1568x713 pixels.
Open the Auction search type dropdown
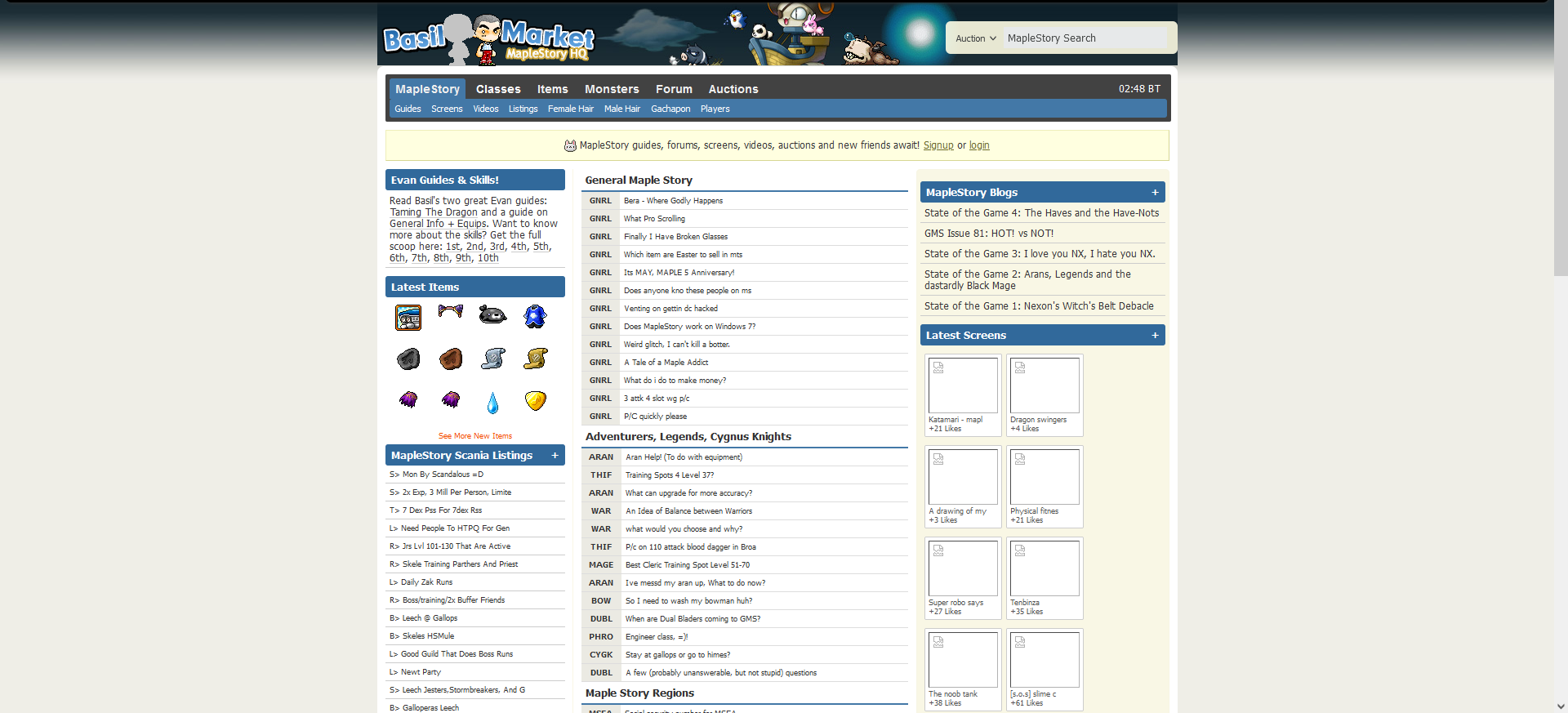[x=975, y=38]
